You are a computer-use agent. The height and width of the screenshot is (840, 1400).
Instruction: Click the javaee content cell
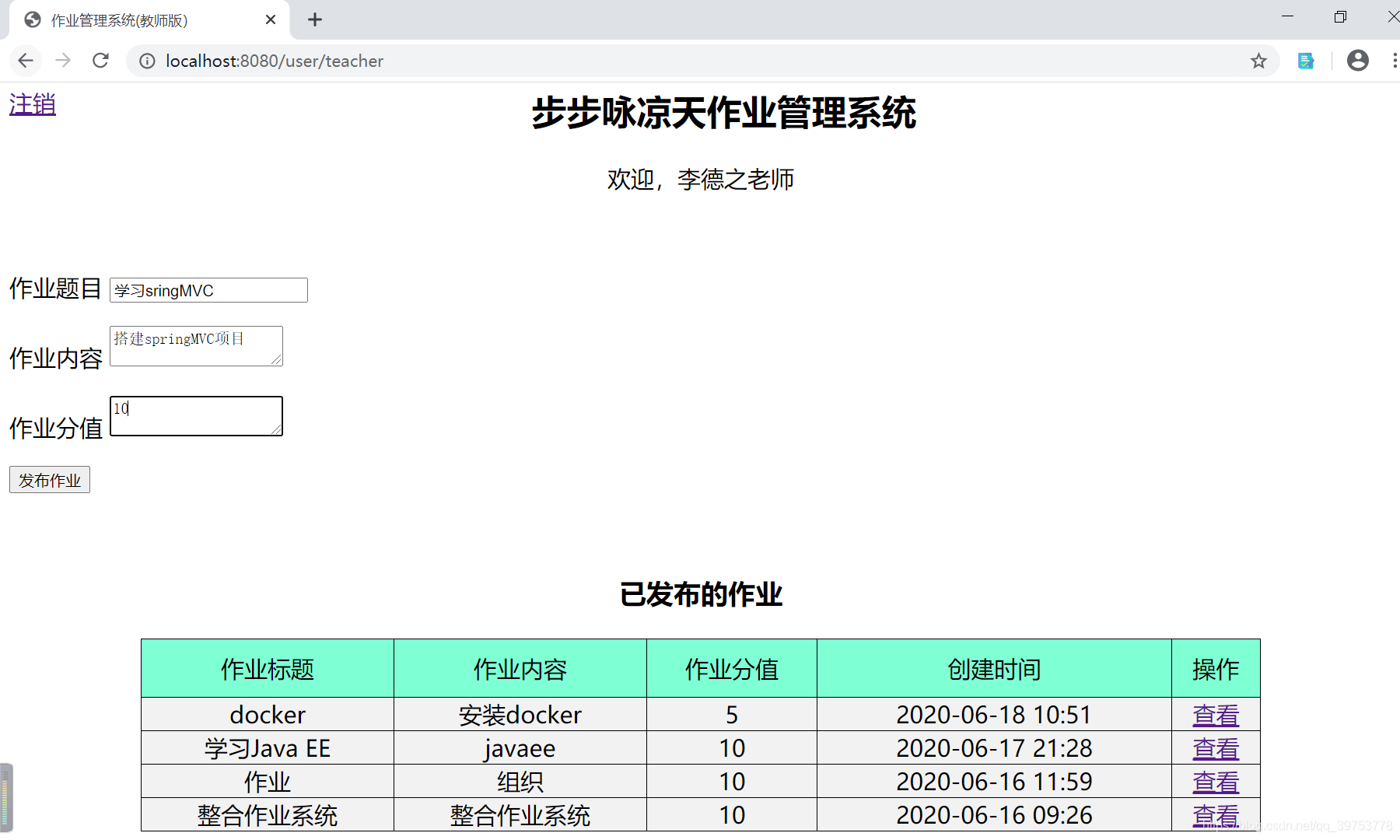point(520,748)
